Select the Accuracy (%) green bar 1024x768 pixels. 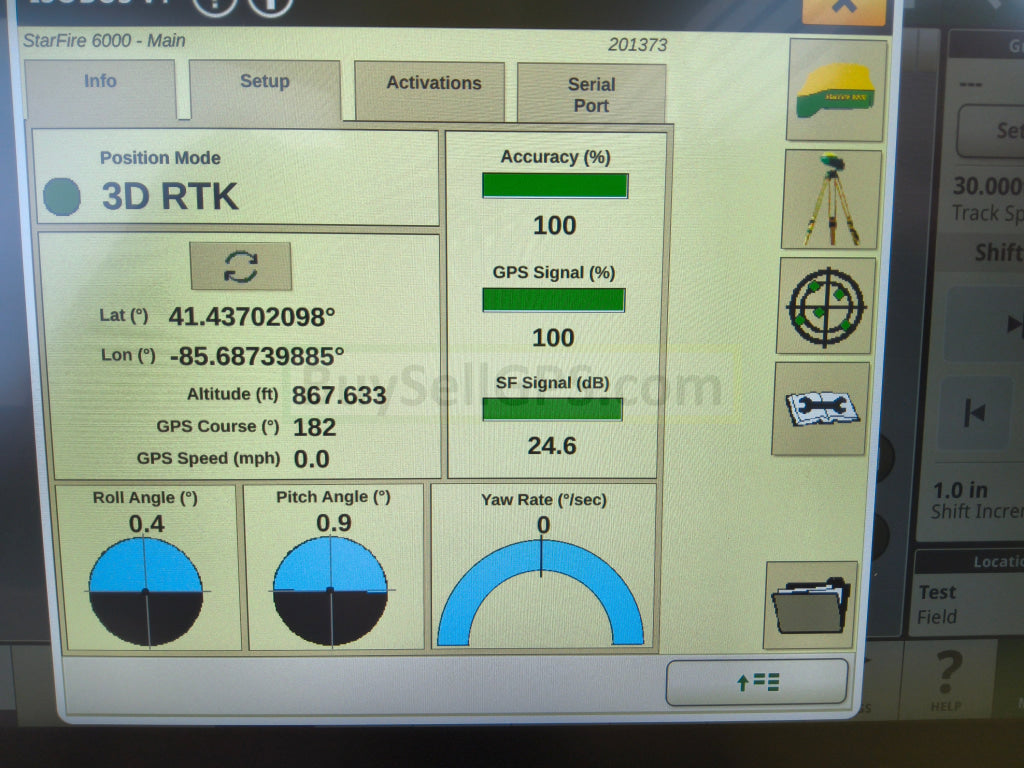(555, 185)
